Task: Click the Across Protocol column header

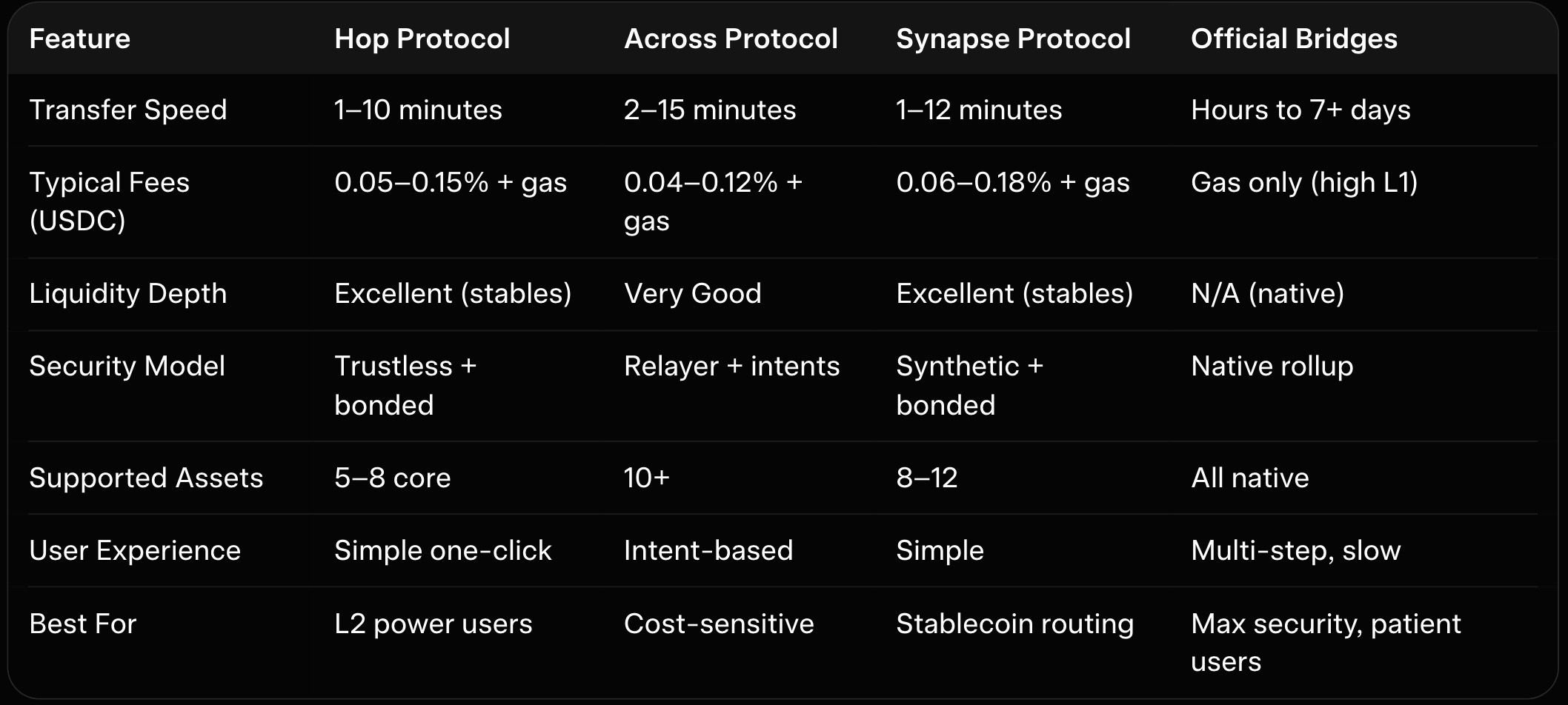Action: pyautogui.click(x=731, y=39)
